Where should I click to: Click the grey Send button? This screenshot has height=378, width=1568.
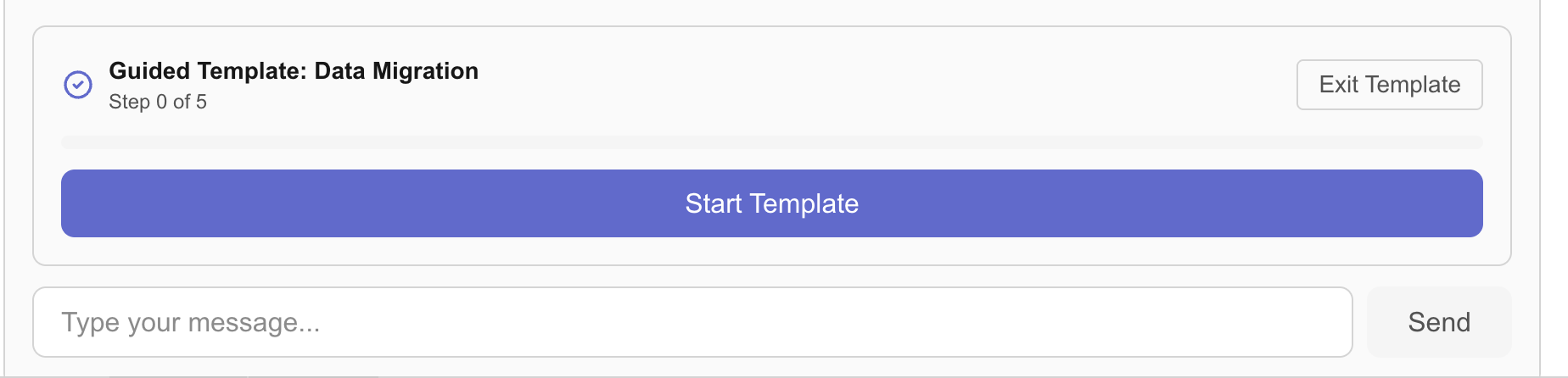click(x=1439, y=322)
